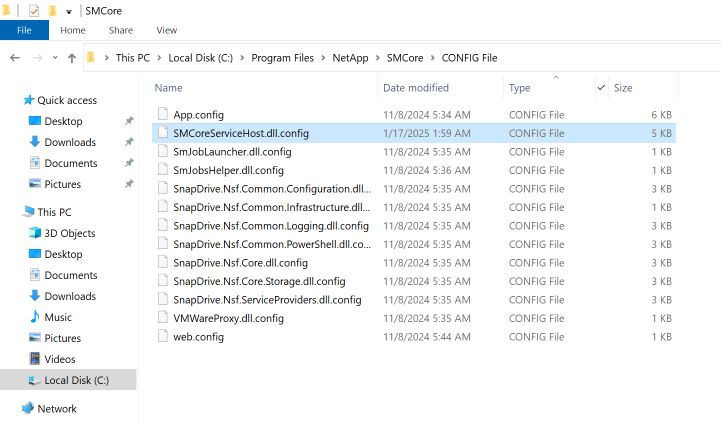This screenshot has height=423, width=721.
Task: Open Videos folder in sidebar
Action: click(x=52, y=359)
